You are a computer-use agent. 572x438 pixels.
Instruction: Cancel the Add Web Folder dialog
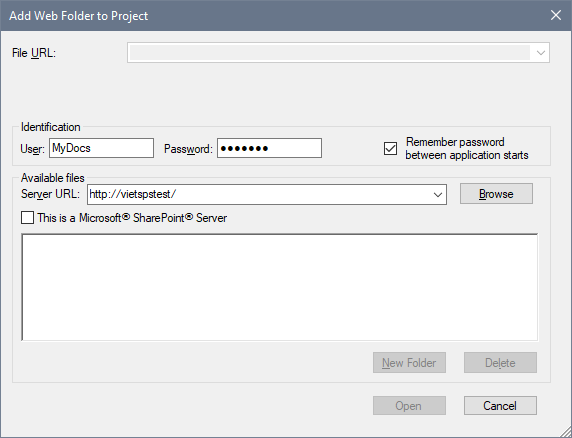click(x=500, y=406)
